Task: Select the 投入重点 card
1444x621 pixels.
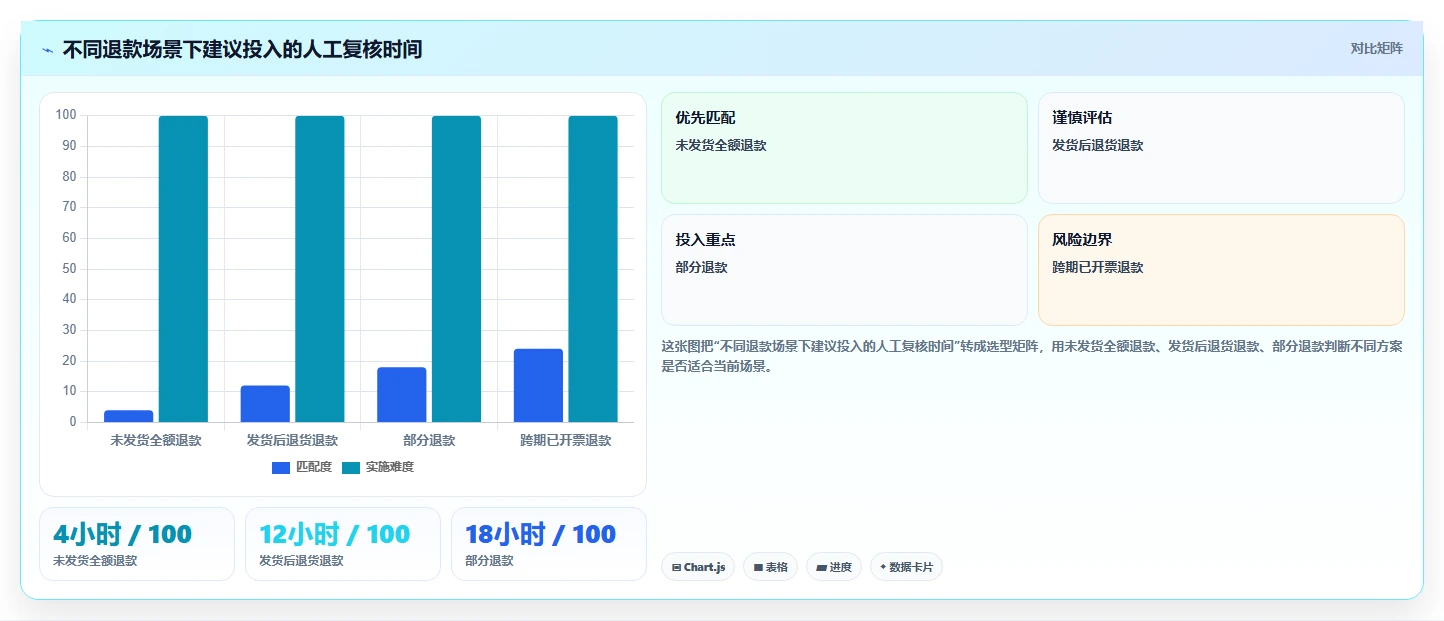Action: (844, 270)
